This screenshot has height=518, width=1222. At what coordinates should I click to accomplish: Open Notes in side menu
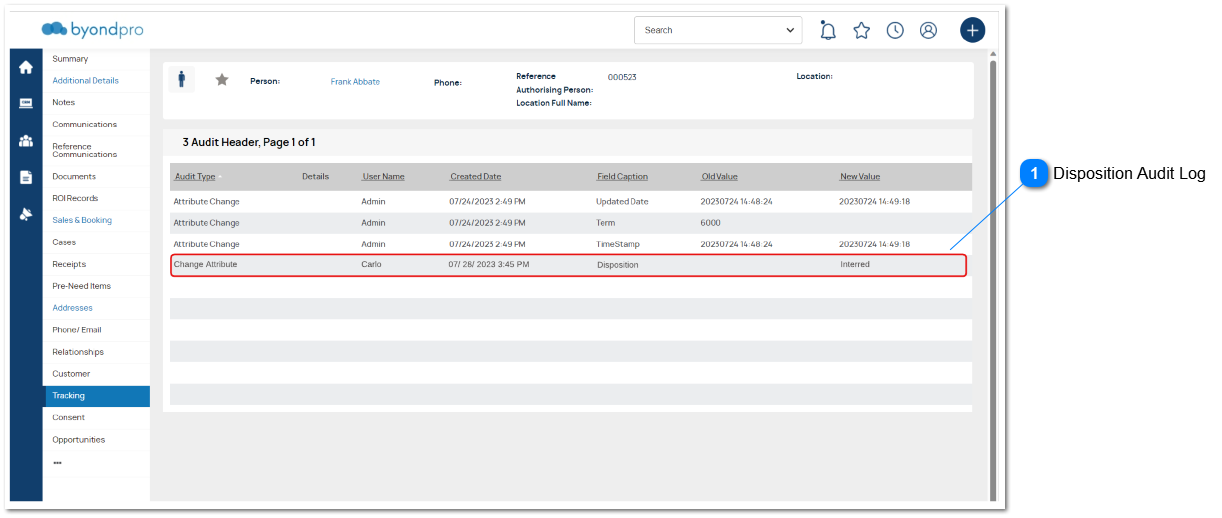tap(64, 103)
